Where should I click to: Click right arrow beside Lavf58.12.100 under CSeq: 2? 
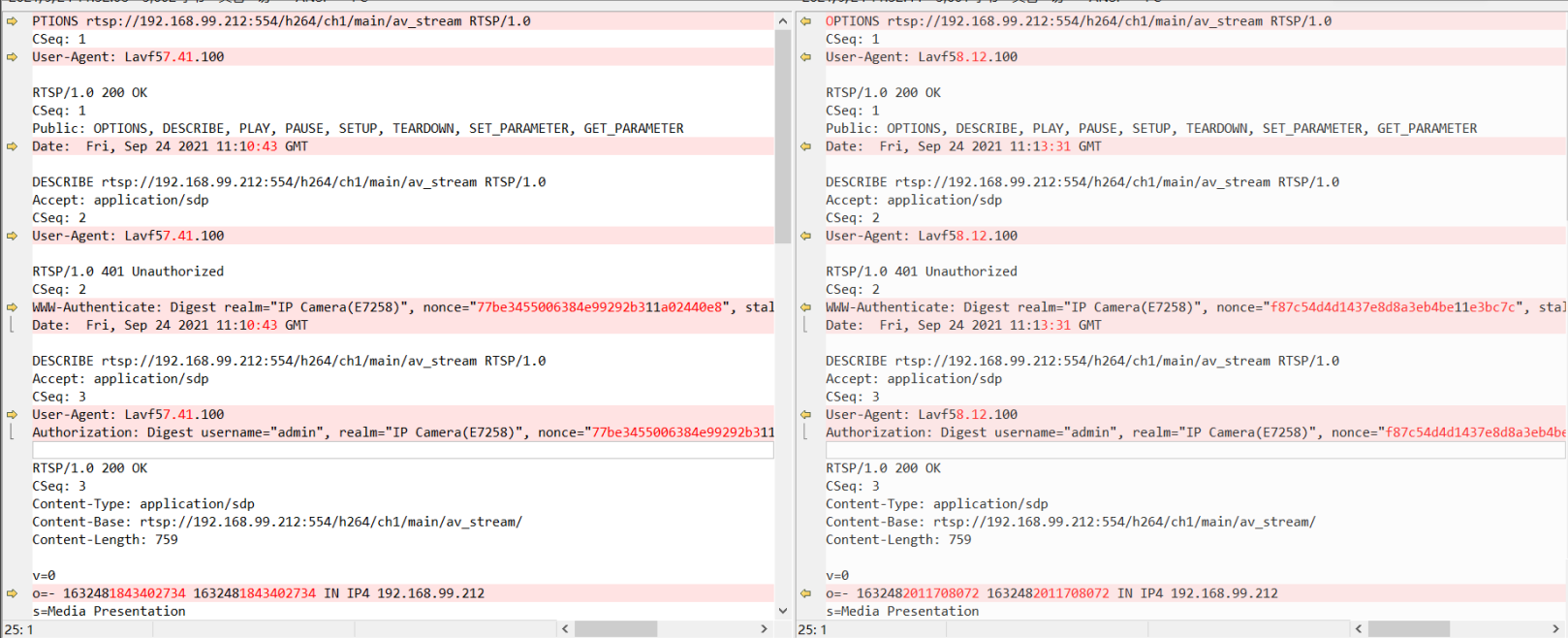pyautogui.click(x=805, y=236)
